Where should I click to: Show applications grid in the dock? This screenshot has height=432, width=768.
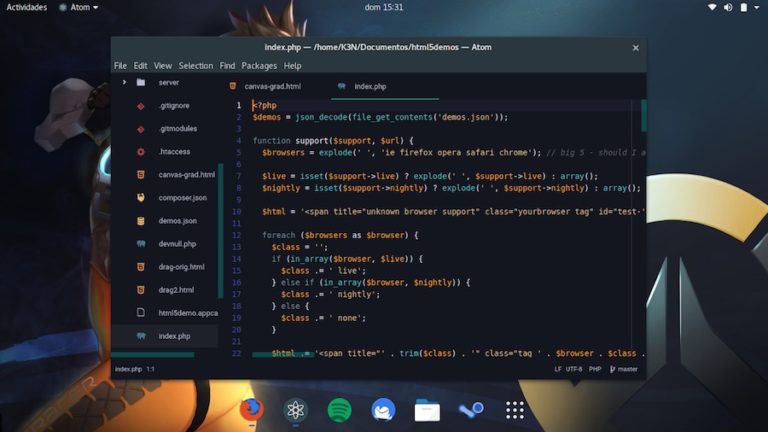tap(515, 410)
